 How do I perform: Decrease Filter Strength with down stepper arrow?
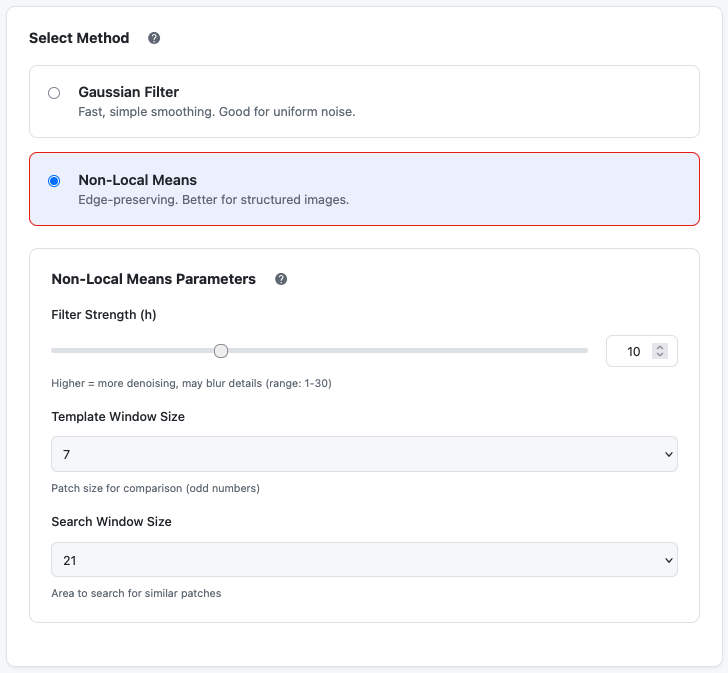click(x=660, y=355)
